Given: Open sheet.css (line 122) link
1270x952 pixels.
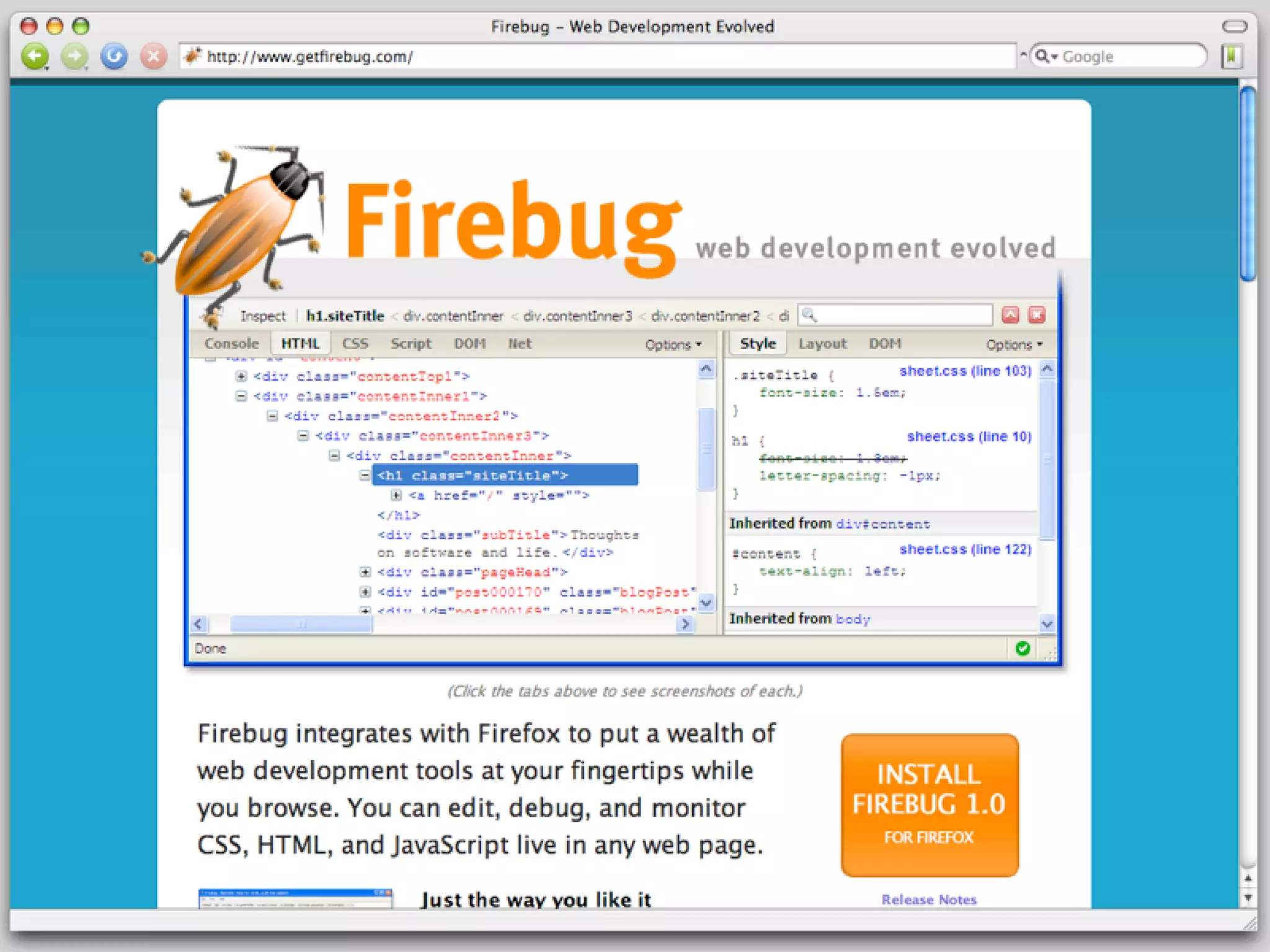Looking at the screenshot, I should point(965,550).
